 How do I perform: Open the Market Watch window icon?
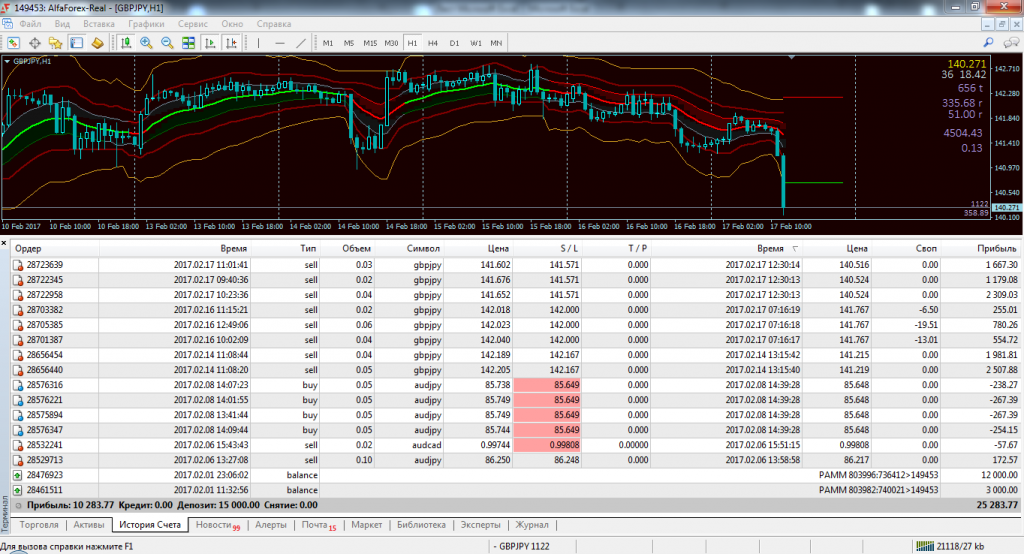14,43
